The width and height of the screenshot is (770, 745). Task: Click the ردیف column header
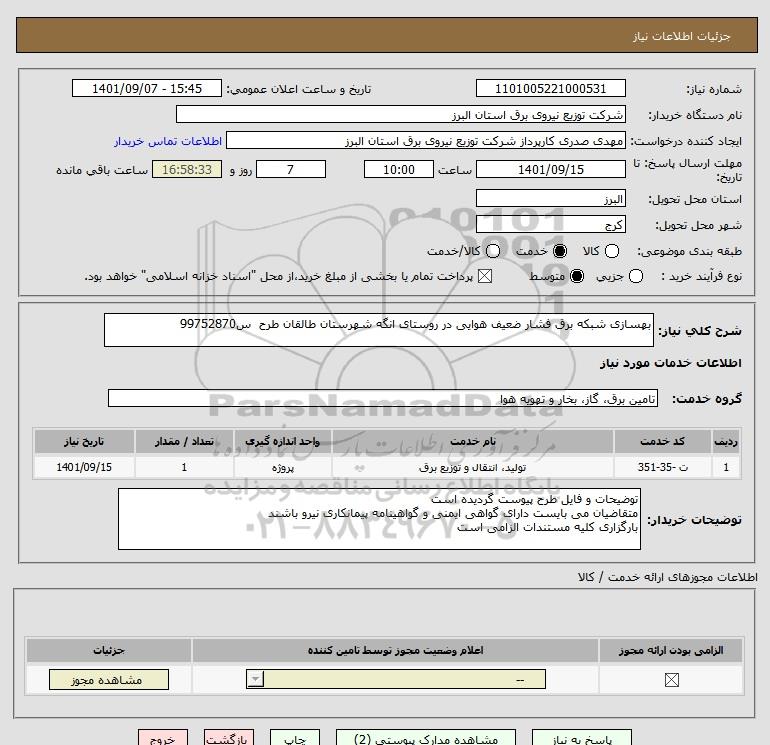click(x=726, y=441)
